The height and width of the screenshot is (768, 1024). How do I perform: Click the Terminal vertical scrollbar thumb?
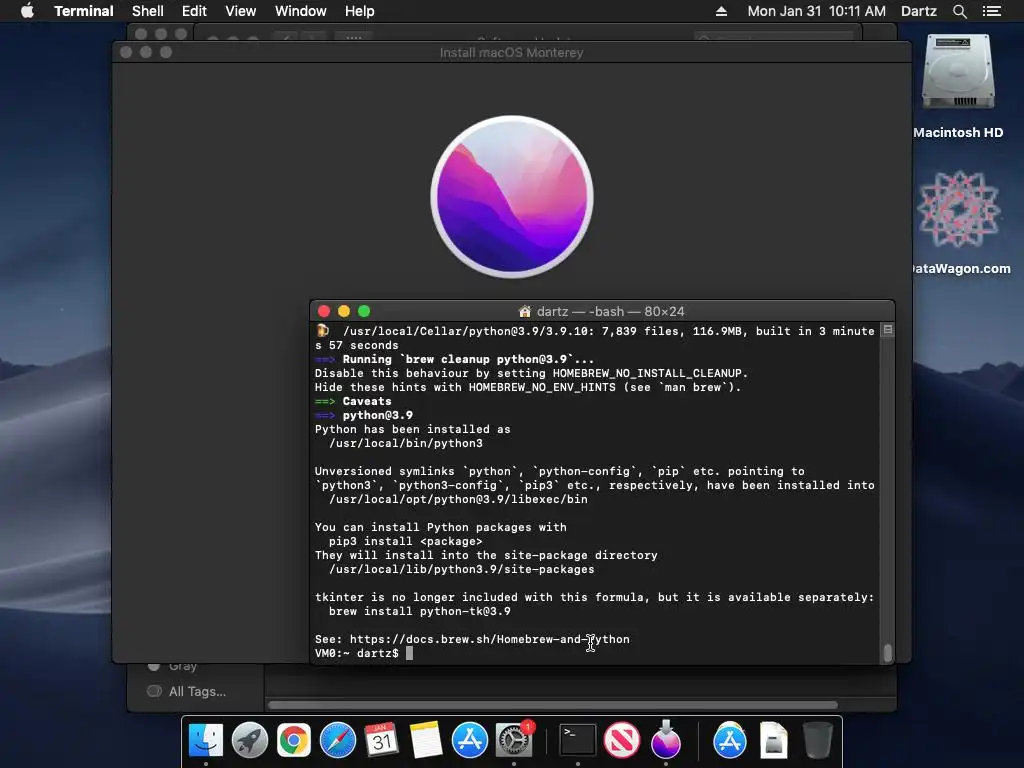coord(888,652)
